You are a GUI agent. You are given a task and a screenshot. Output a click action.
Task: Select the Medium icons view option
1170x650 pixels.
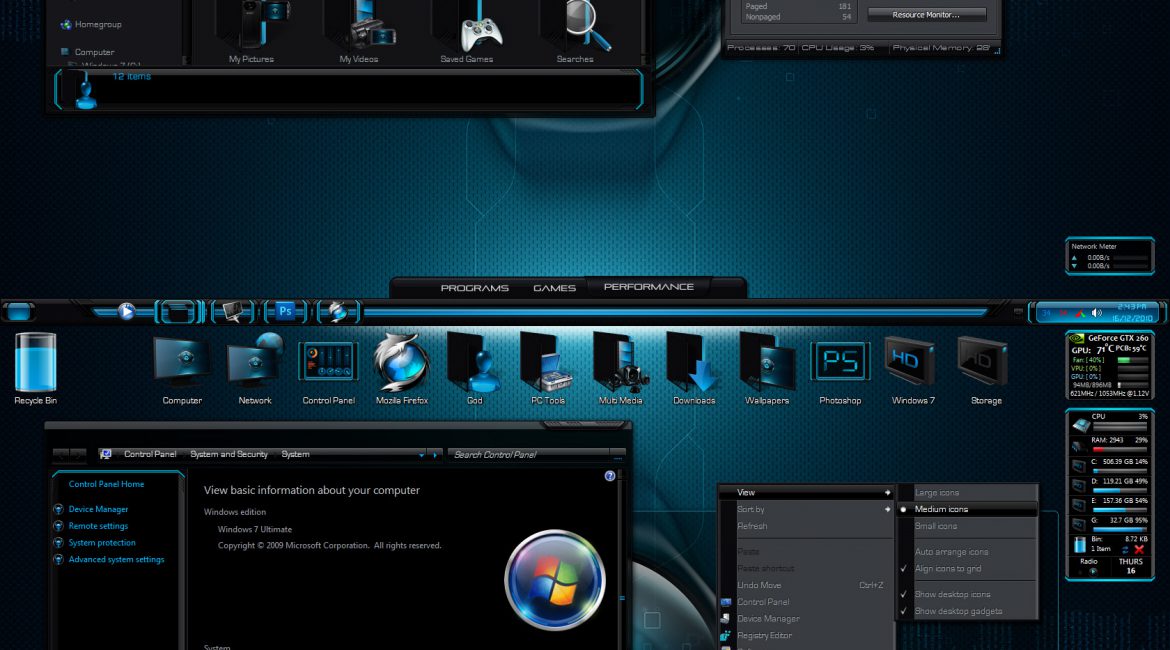[x=967, y=509]
